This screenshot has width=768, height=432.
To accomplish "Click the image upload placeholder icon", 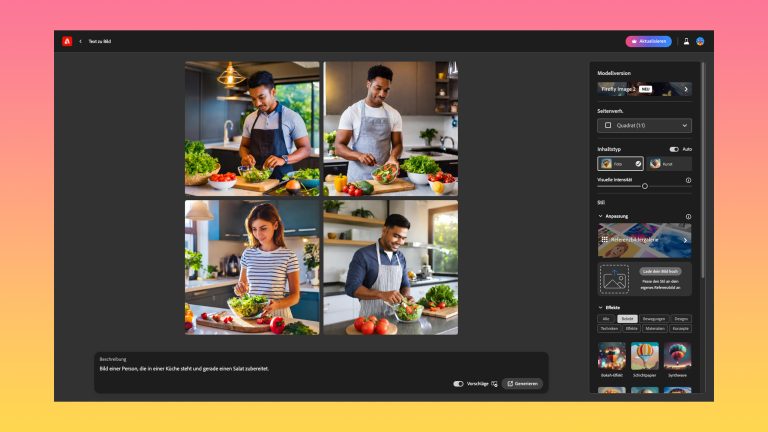I will click(x=613, y=280).
